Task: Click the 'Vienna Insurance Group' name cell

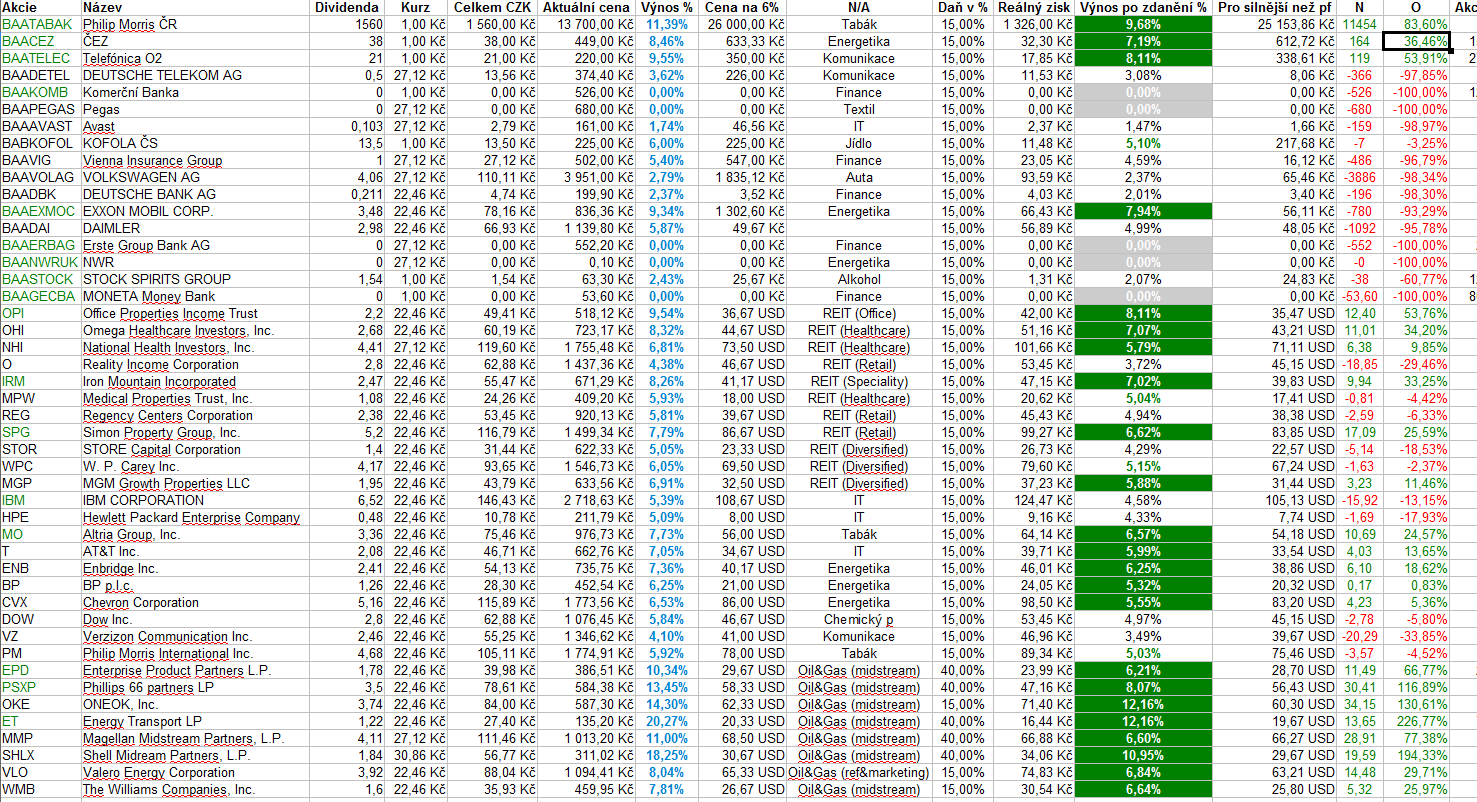Action: tap(193, 160)
